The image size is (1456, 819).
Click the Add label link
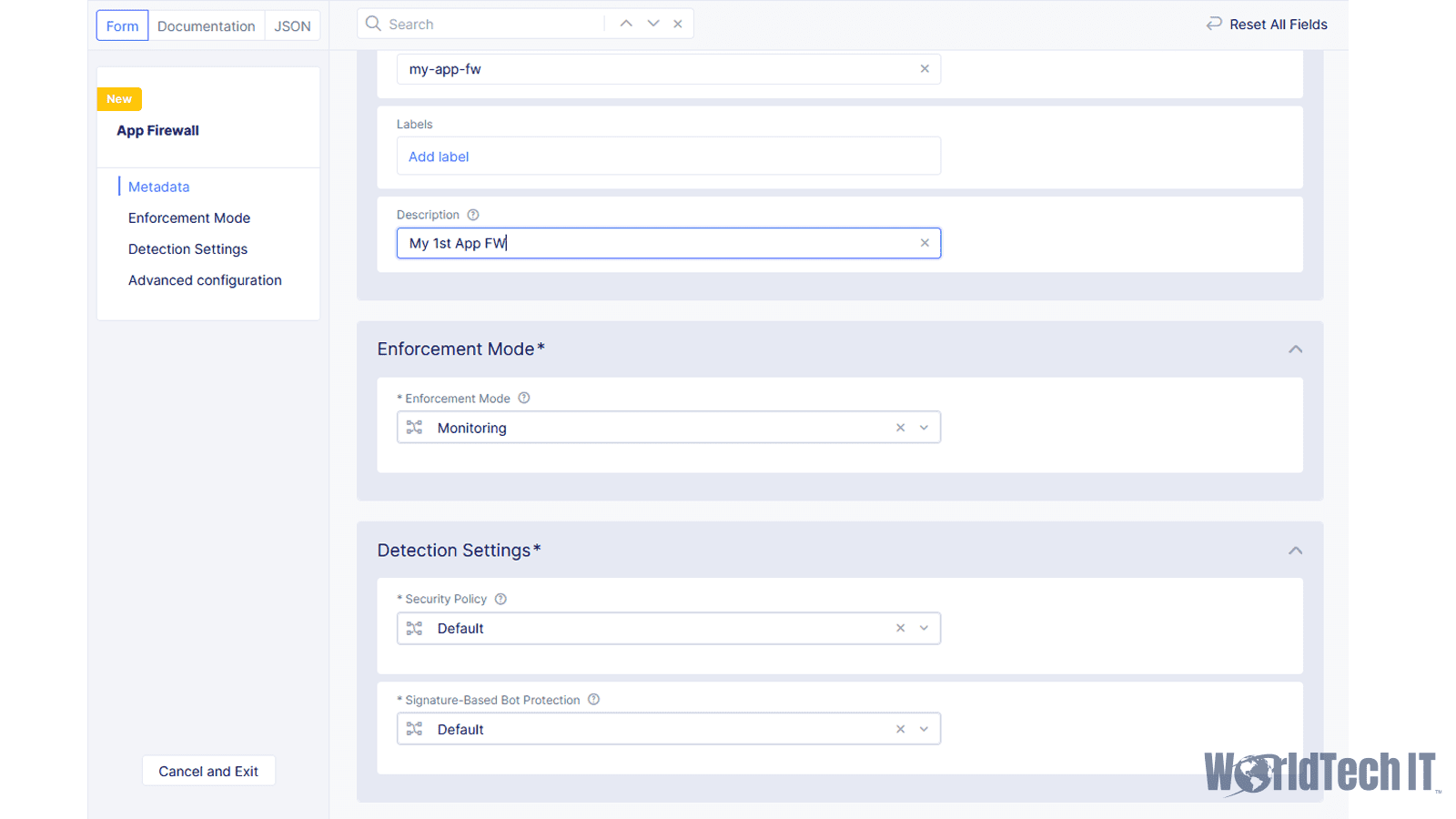pyautogui.click(x=438, y=156)
